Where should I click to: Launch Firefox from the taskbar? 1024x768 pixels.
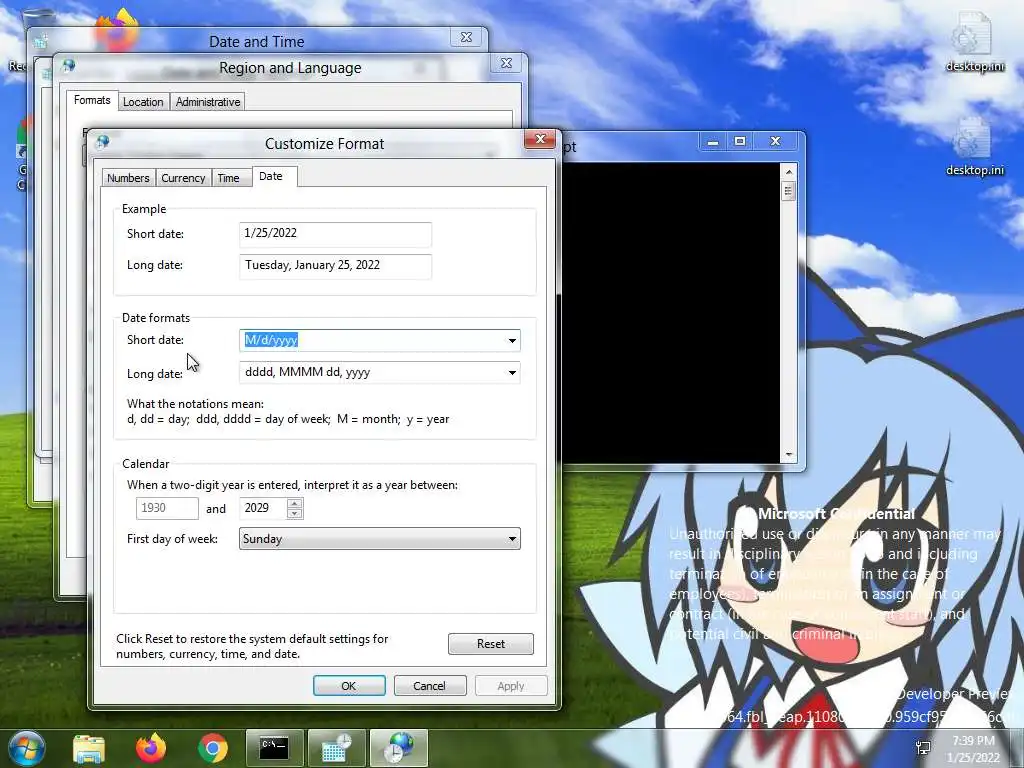[151, 748]
